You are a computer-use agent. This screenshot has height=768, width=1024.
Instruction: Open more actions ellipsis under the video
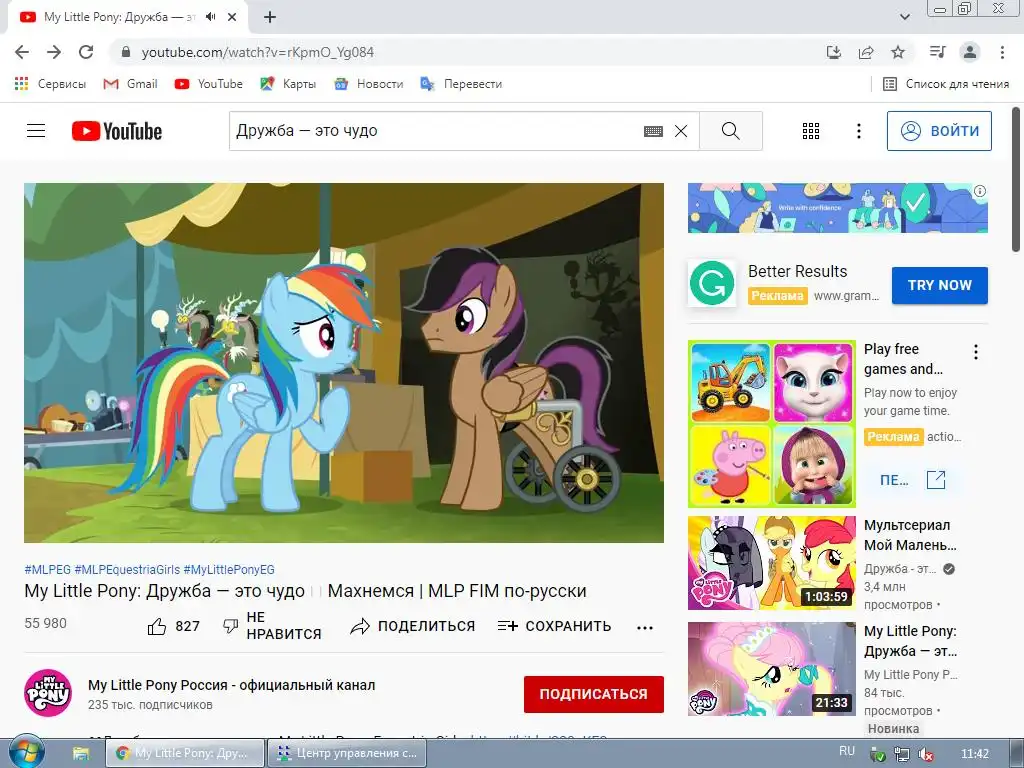point(645,628)
